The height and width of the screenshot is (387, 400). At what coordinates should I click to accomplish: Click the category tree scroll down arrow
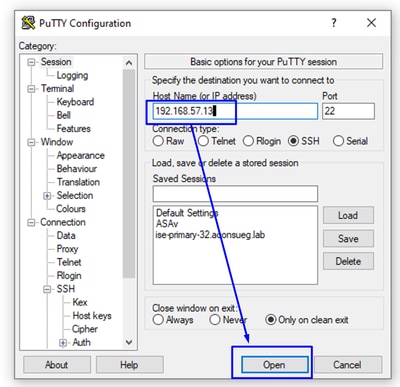(x=129, y=342)
